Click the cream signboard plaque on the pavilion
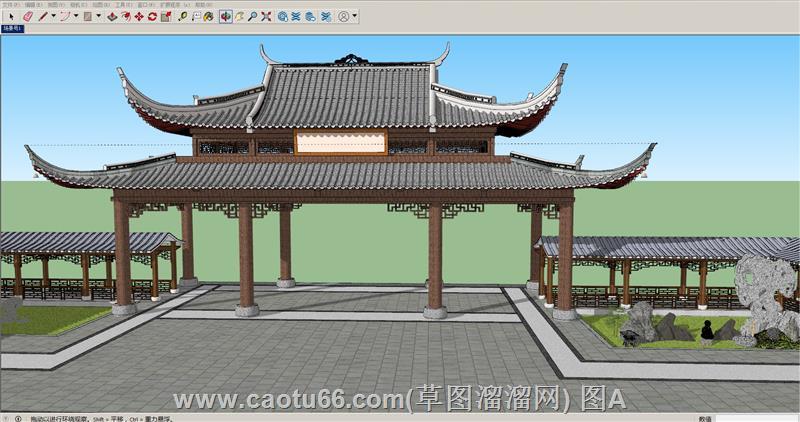 tap(341, 142)
